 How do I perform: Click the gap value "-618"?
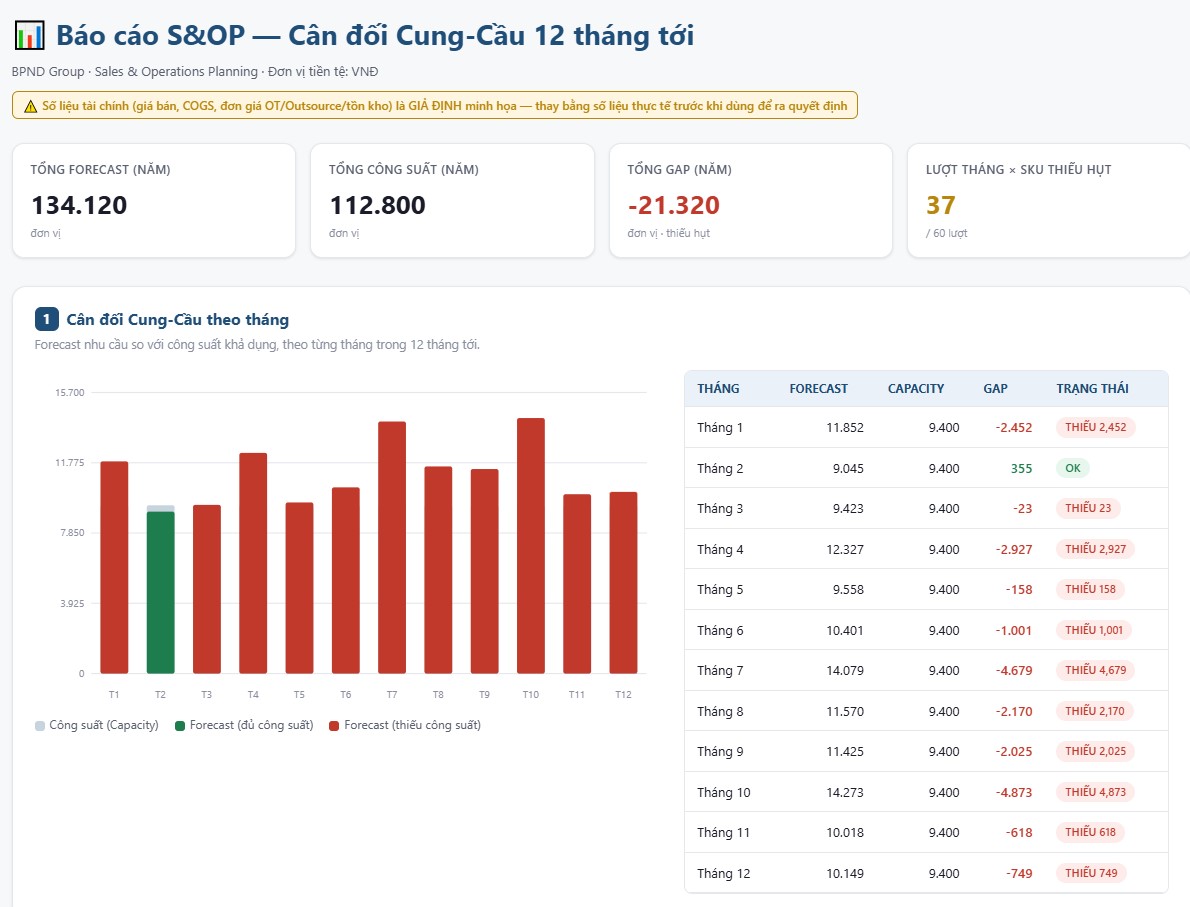click(1019, 833)
